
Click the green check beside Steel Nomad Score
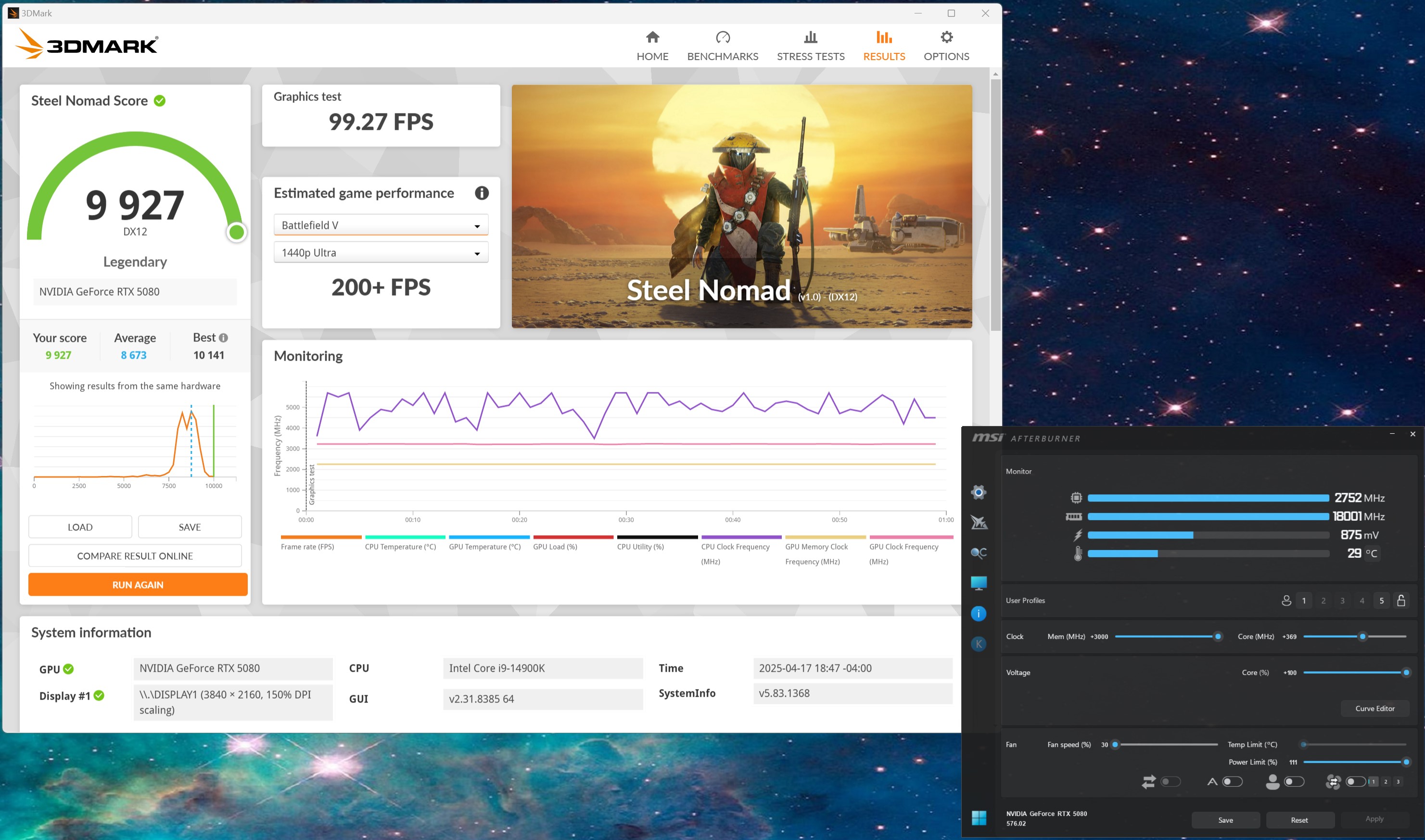tap(160, 101)
